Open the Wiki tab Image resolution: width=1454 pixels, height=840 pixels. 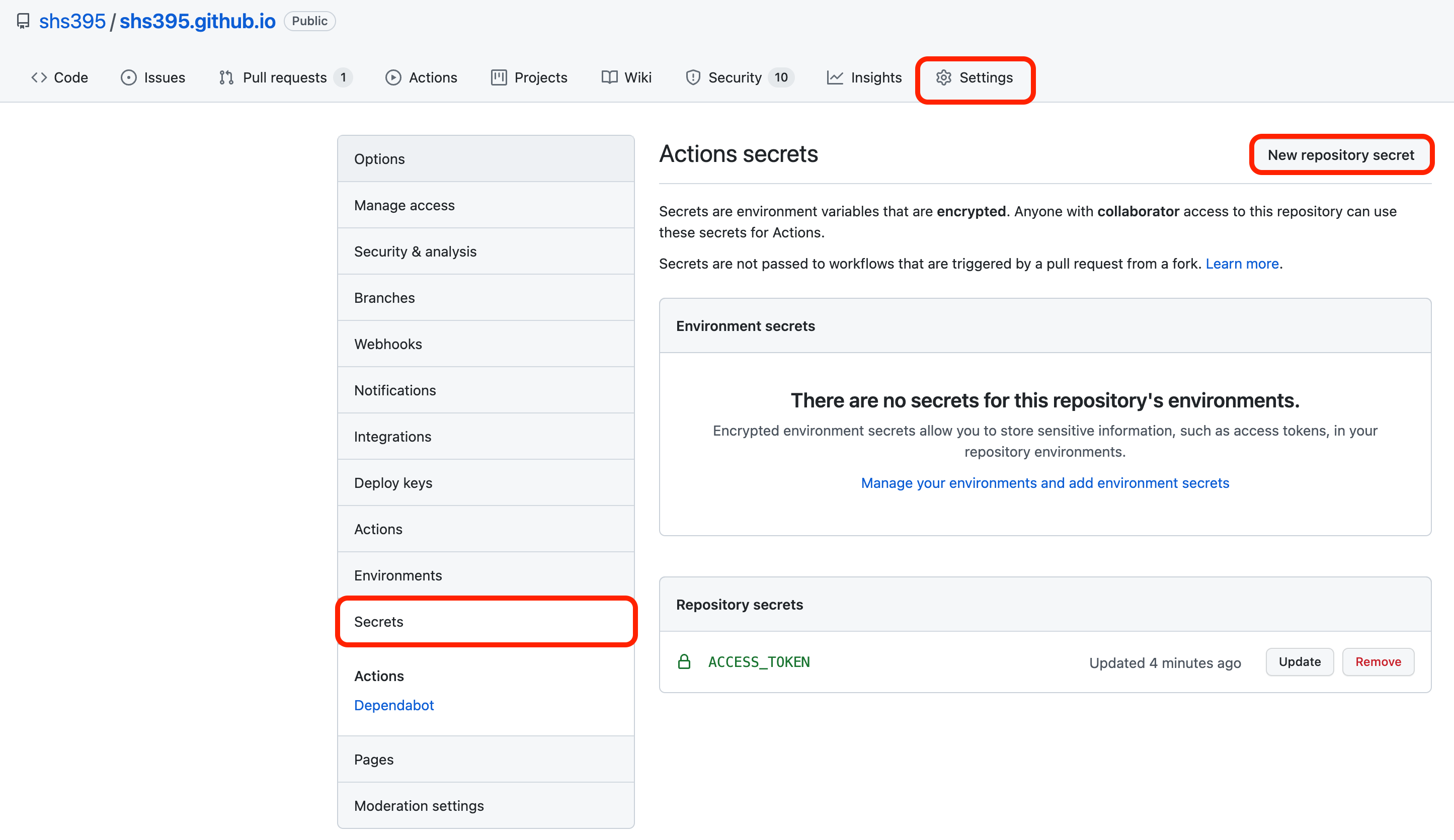626,77
